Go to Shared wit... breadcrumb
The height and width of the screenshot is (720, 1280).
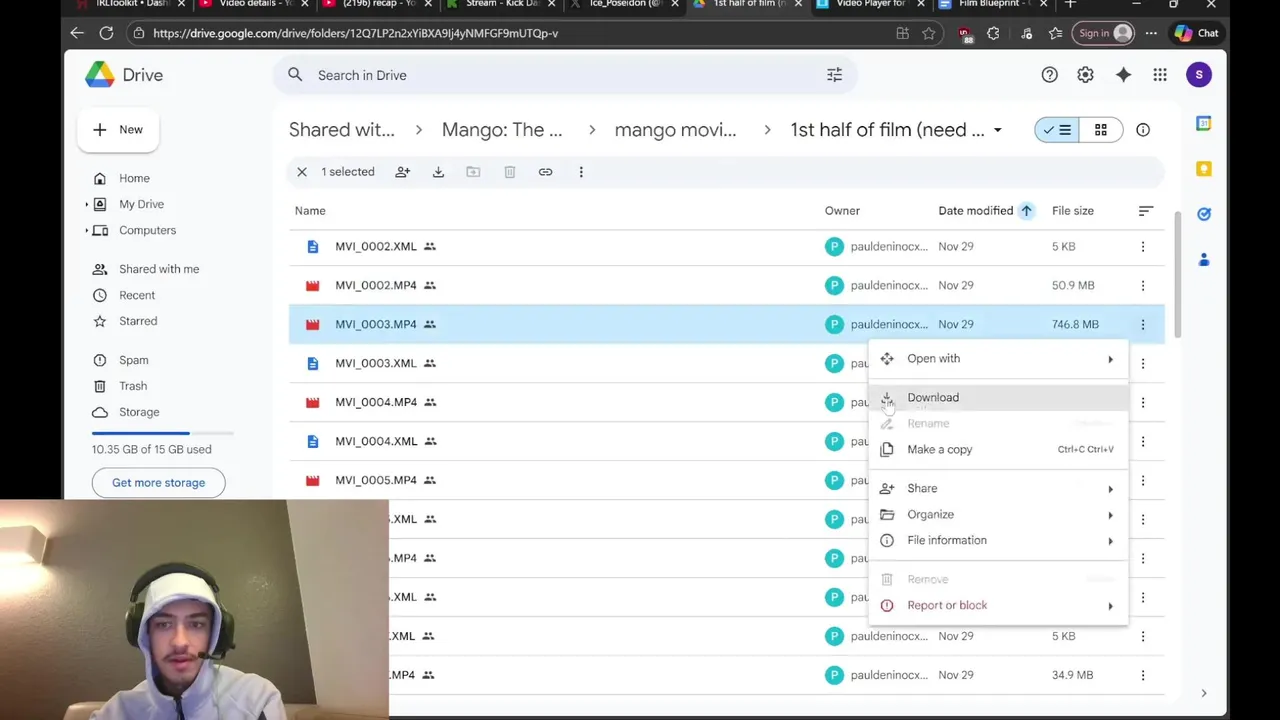[x=342, y=130]
